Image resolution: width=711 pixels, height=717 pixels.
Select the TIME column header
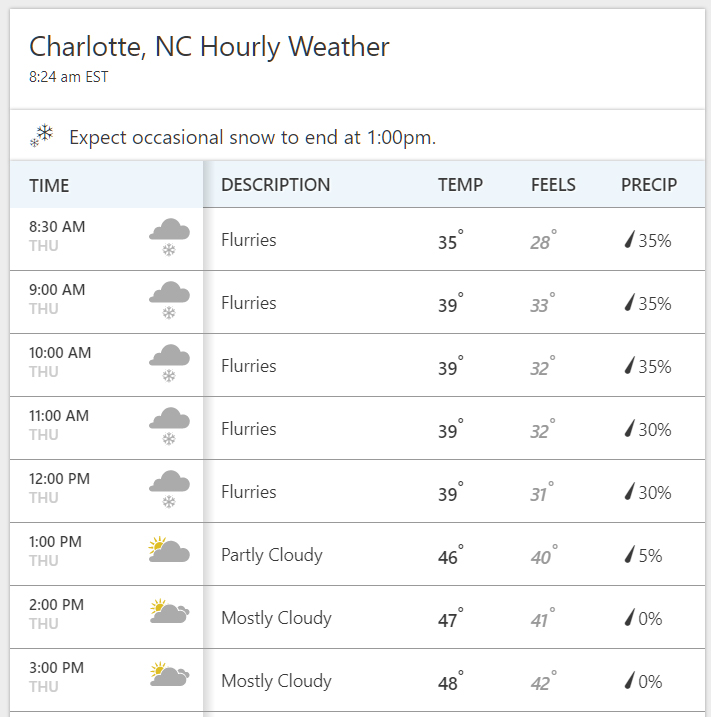coord(49,186)
